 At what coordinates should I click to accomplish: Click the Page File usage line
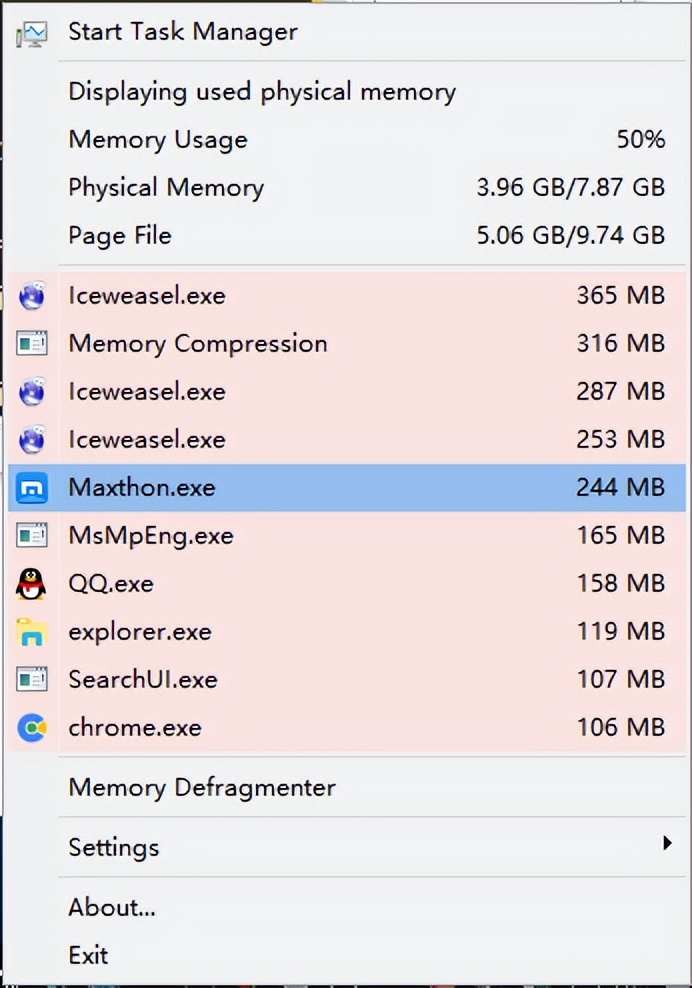366,236
